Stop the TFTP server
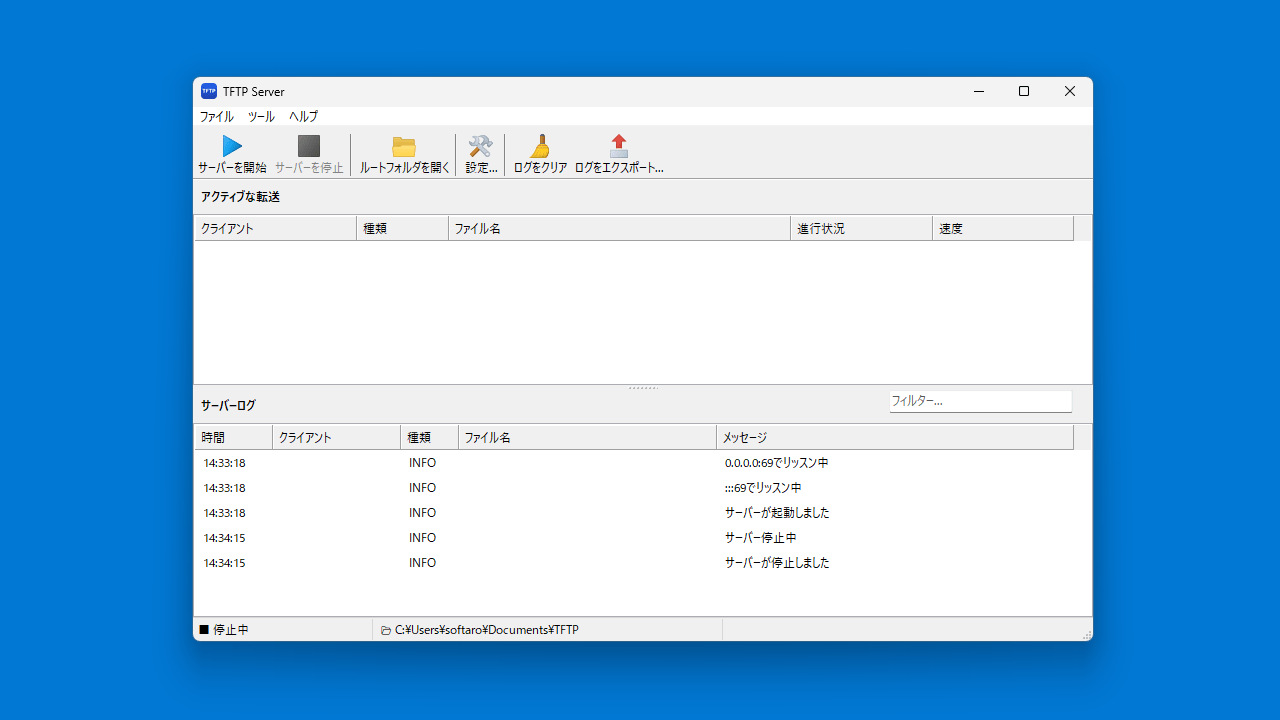This screenshot has width=1280, height=720. 308,152
